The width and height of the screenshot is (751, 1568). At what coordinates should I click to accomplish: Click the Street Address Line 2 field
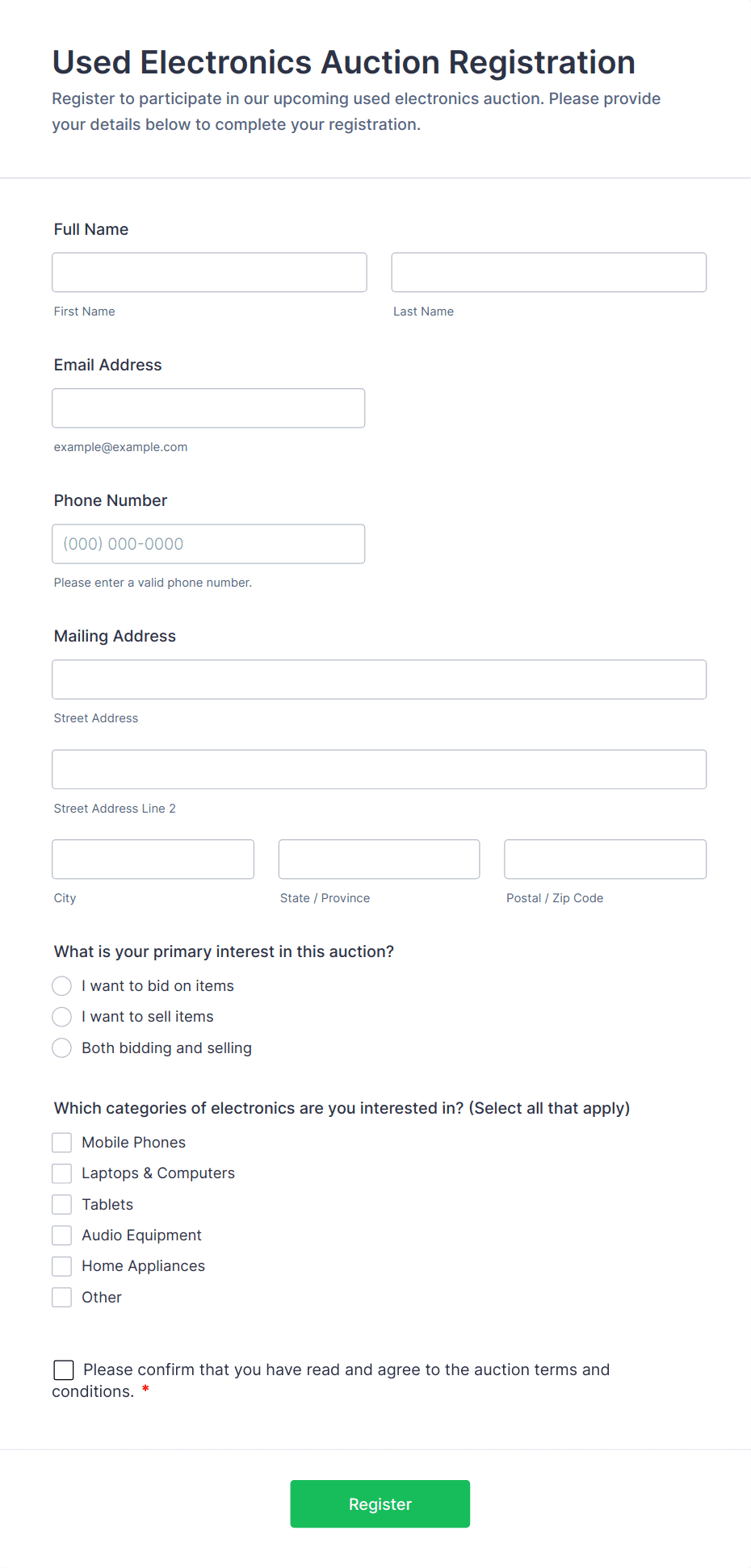[379, 770]
